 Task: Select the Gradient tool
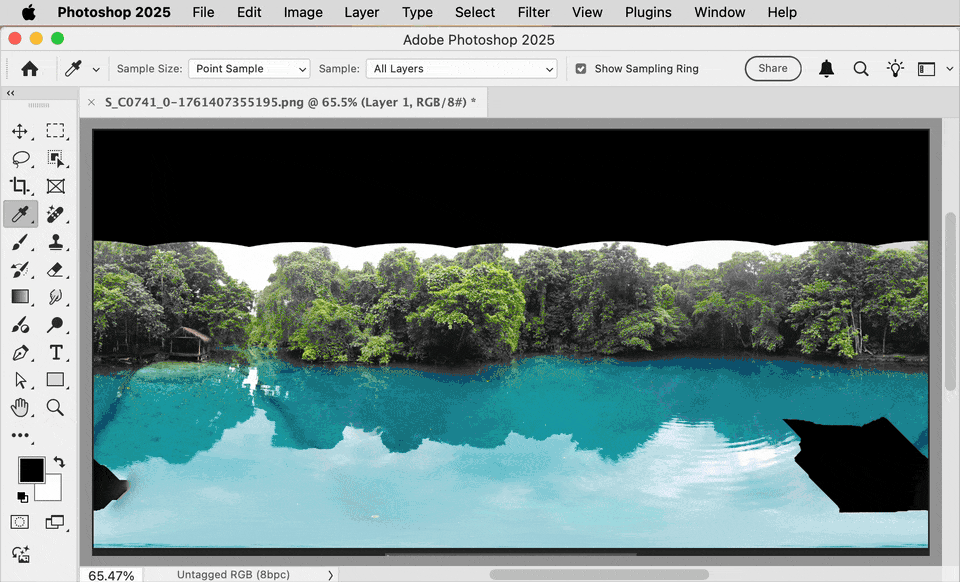(x=21, y=297)
